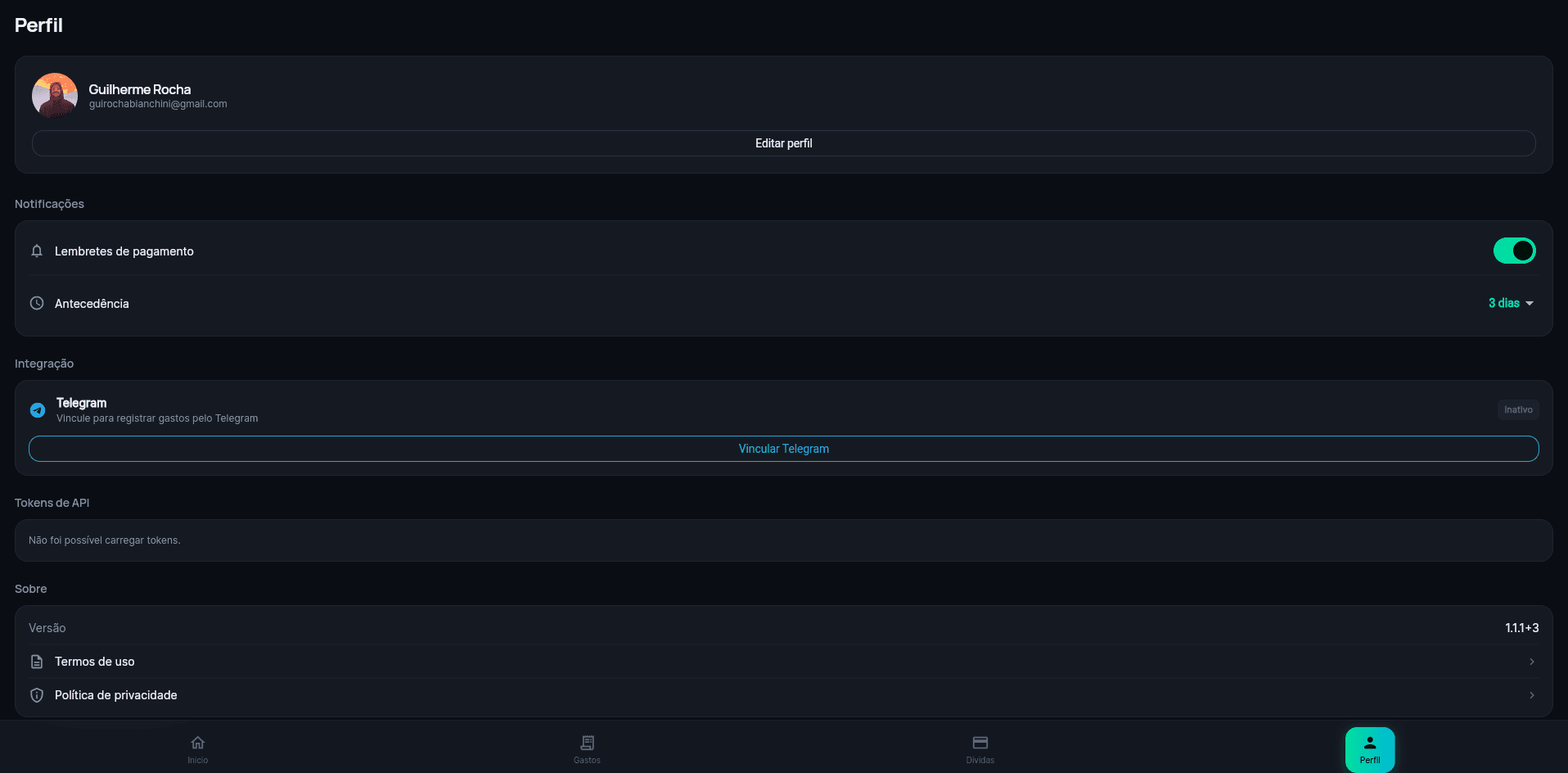Click the shield icon for Política de privacidade
This screenshot has width=1568, height=773.
tap(37, 695)
